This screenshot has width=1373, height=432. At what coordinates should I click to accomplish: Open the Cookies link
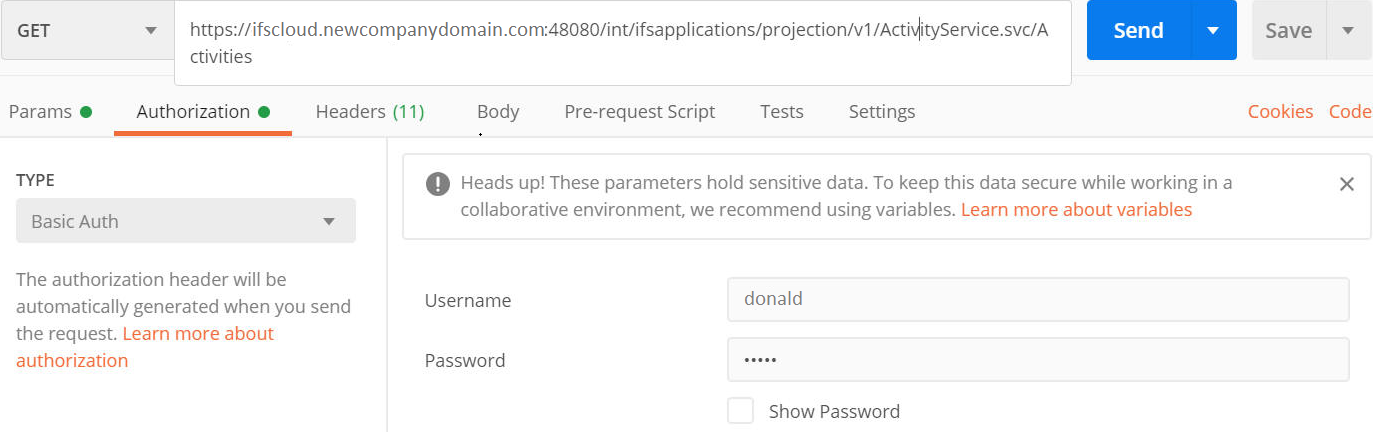[1280, 112]
